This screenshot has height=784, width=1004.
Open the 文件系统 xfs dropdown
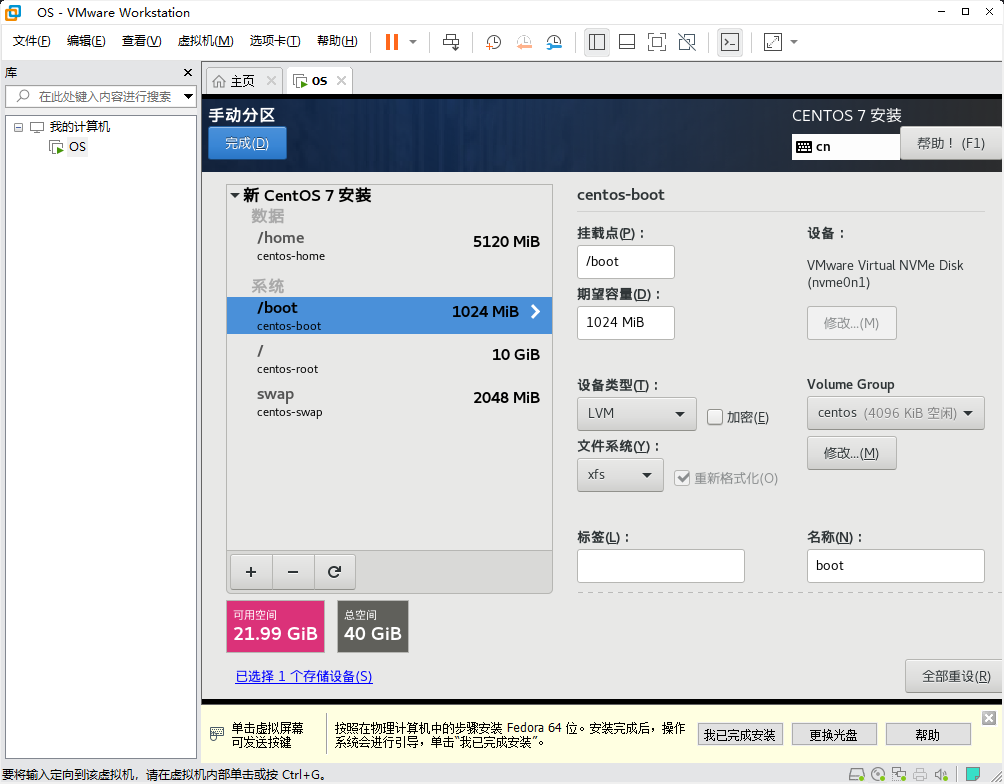[620, 475]
